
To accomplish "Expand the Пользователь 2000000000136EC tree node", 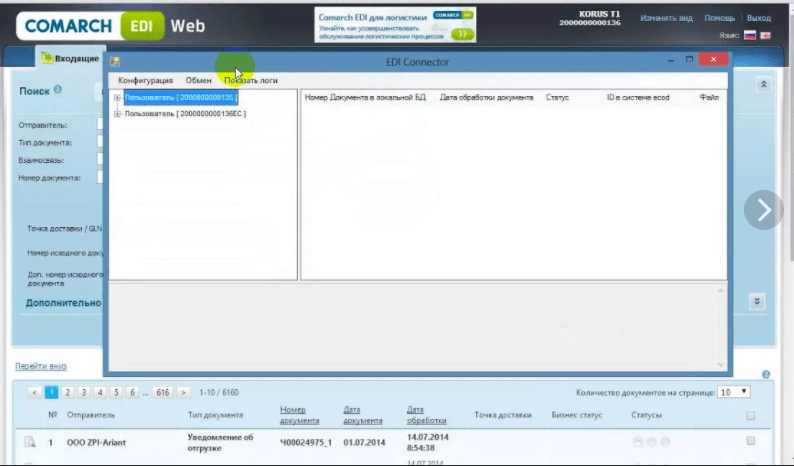I will [x=118, y=114].
